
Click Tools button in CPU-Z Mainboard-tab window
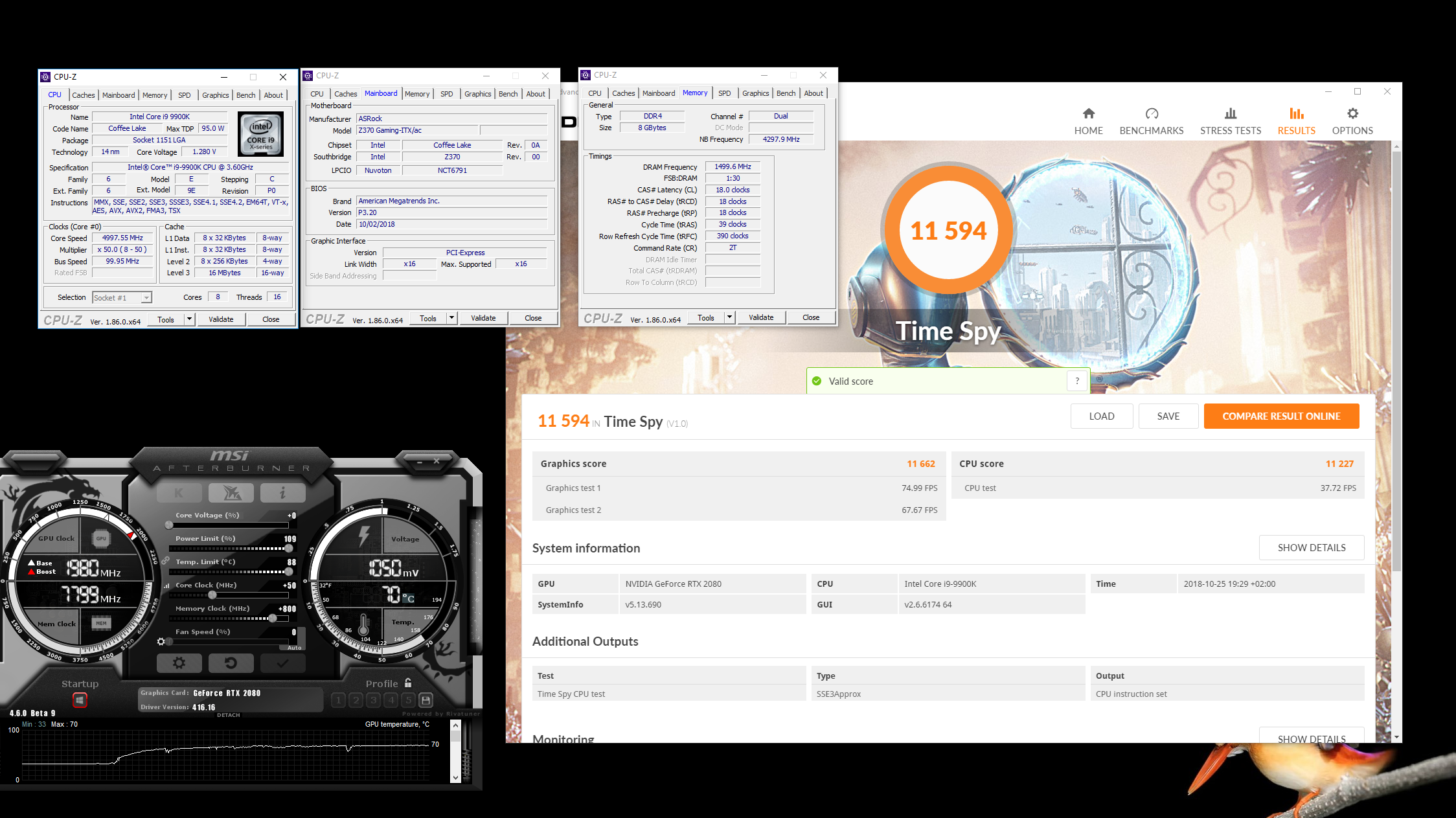(428, 318)
